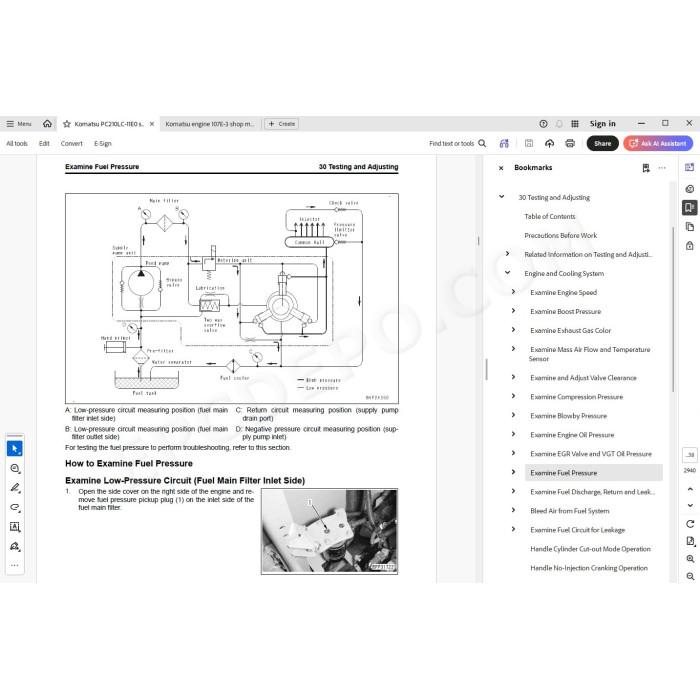Click the upload to cloud icon
This screenshot has height=700, width=700.
tap(550, 143)
